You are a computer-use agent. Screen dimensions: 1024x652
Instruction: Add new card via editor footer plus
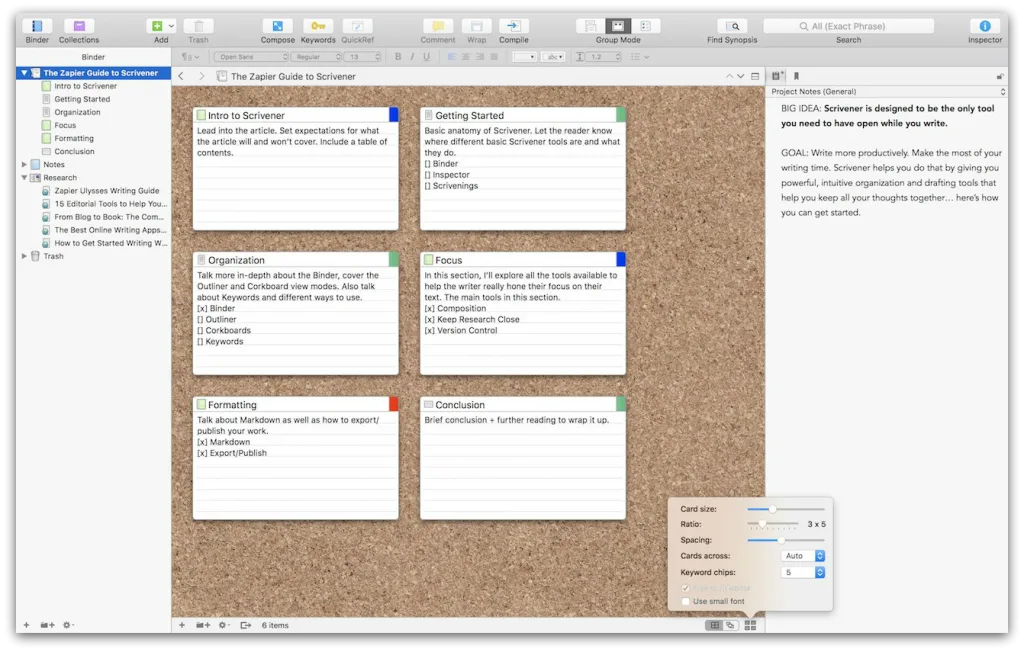[182, 625]
